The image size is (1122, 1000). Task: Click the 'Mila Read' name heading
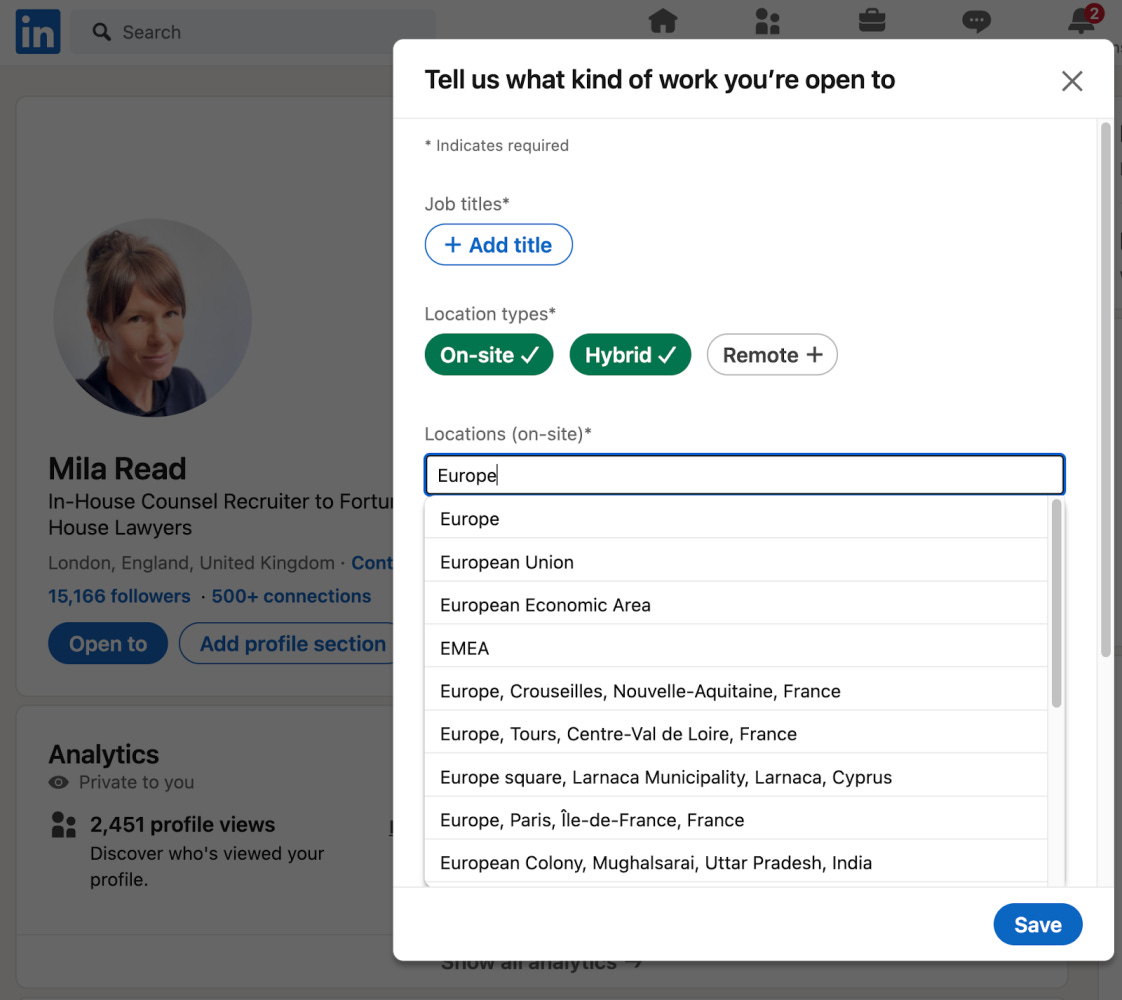pos(117,469)
